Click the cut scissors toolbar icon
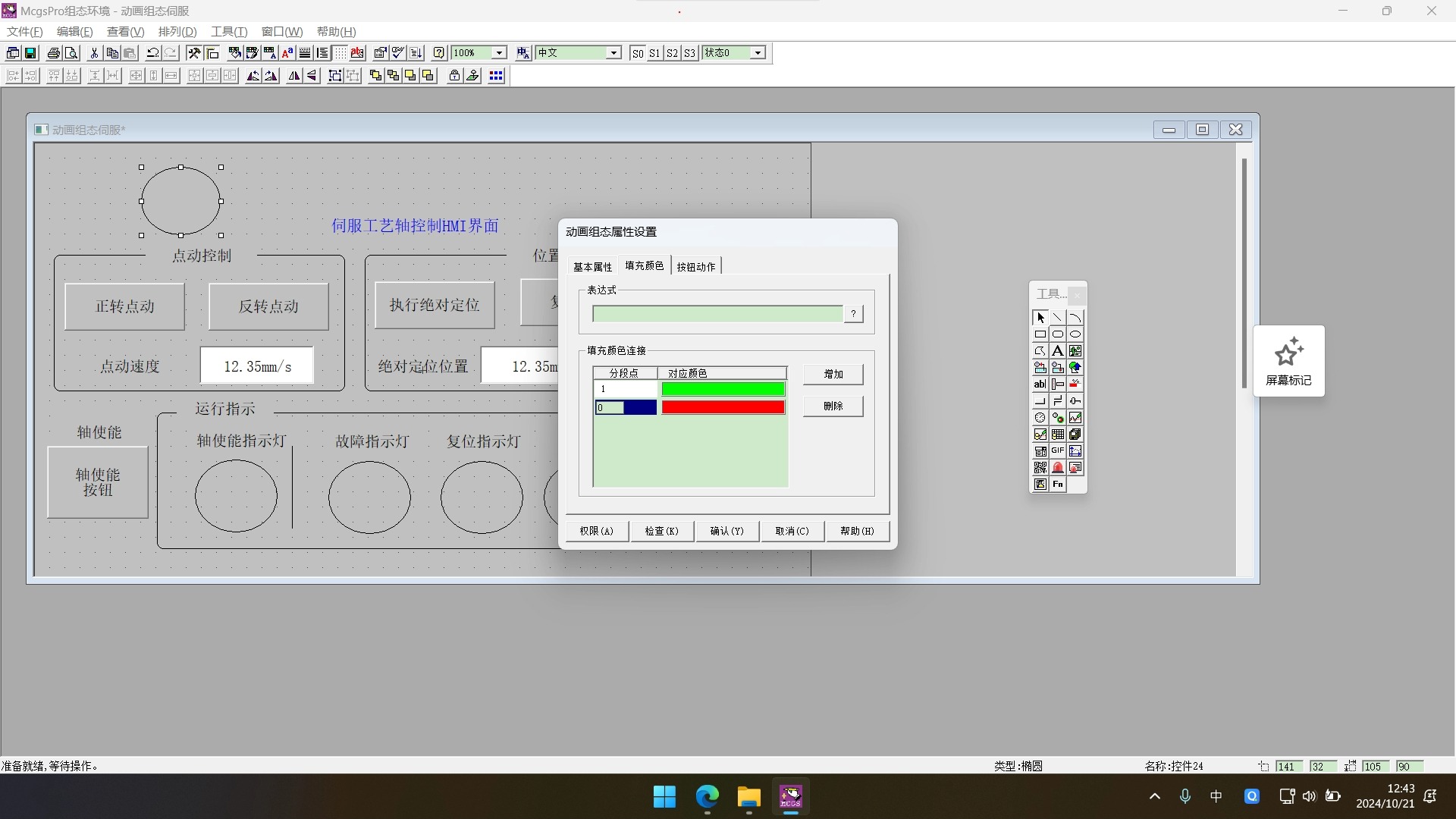This screenshot has height=819, width=1456. [x=94, y=53]
